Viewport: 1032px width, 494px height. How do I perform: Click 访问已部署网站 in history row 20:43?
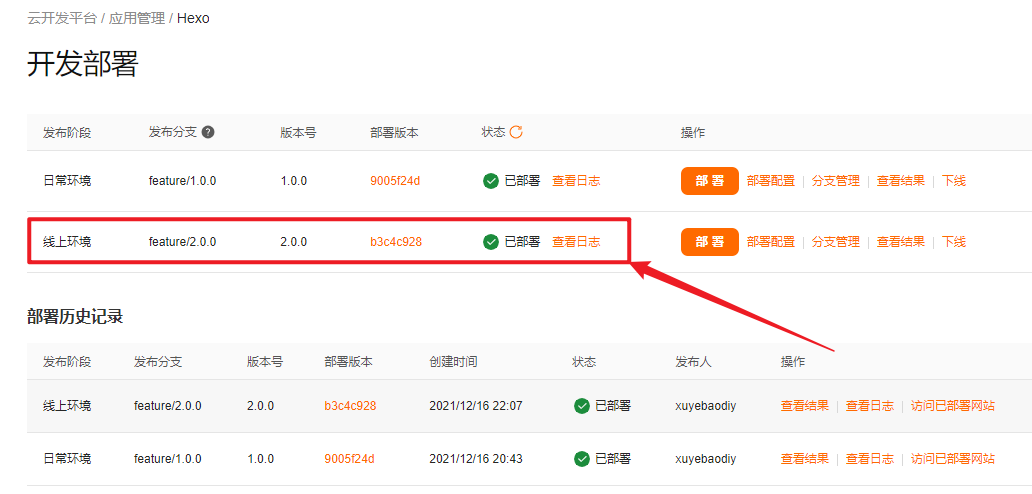point(952,458)
